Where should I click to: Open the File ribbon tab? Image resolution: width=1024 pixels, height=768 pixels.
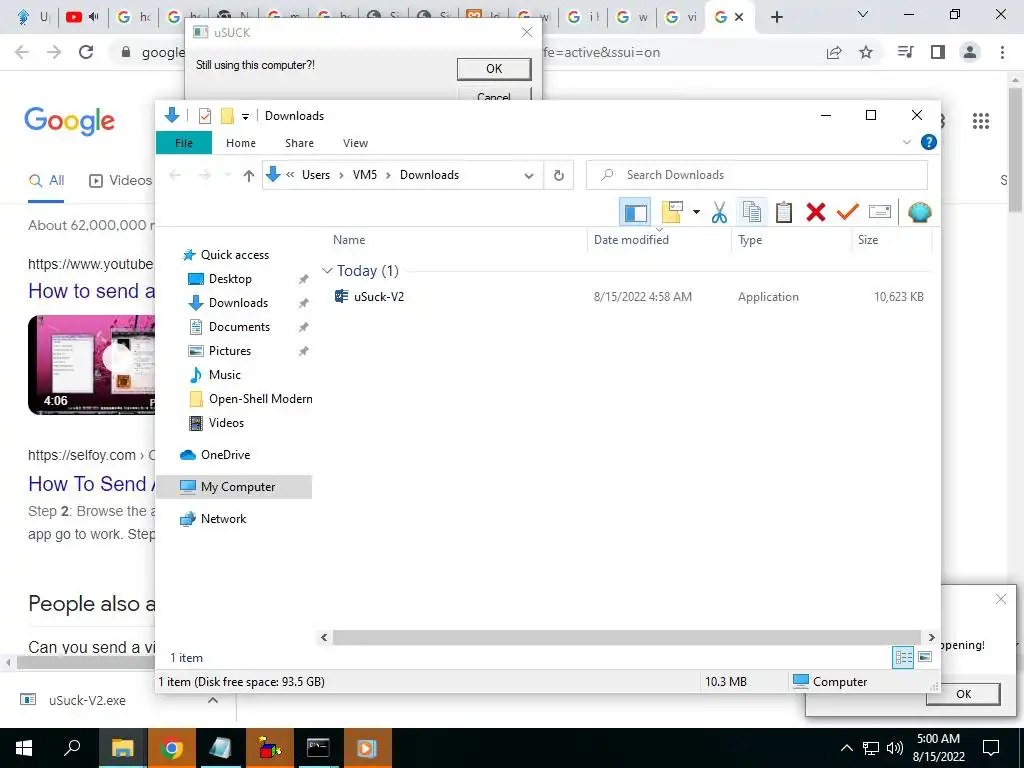pos(184,143)
